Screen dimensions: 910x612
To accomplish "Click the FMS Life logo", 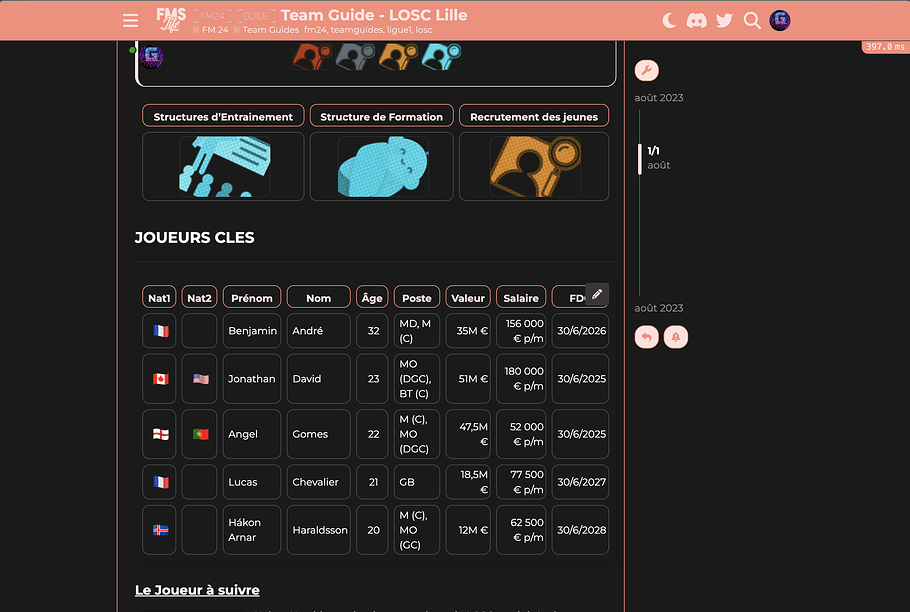I will [x=170, y=19].
